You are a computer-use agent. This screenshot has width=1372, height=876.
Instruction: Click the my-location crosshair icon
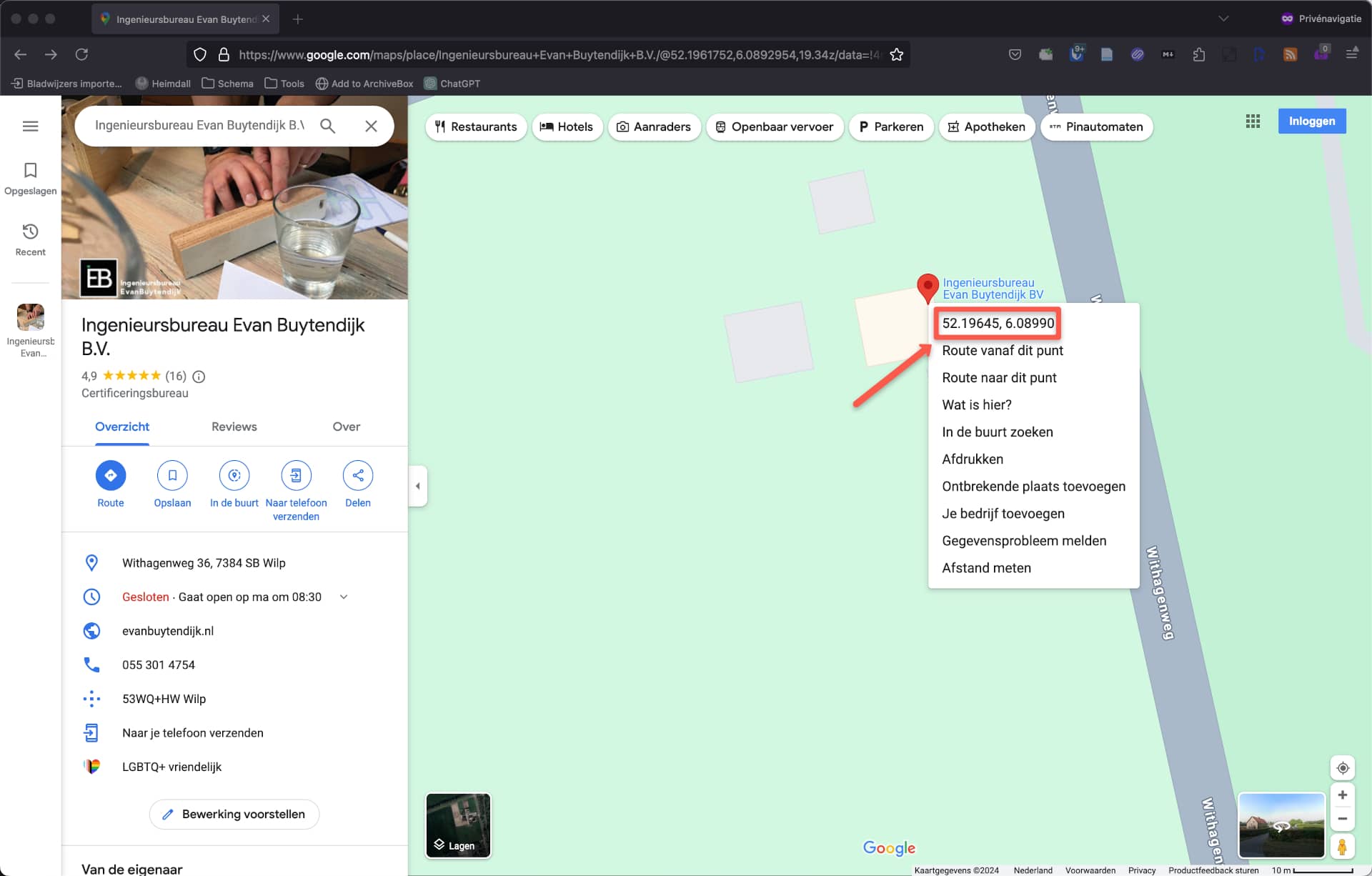pos(1342,768)
